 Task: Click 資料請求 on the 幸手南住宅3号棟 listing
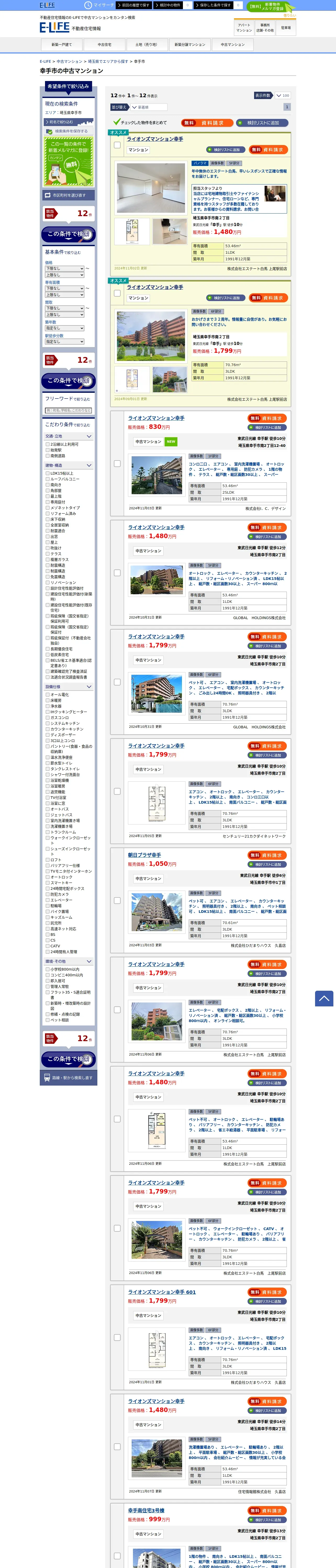tap(268, 1511)
